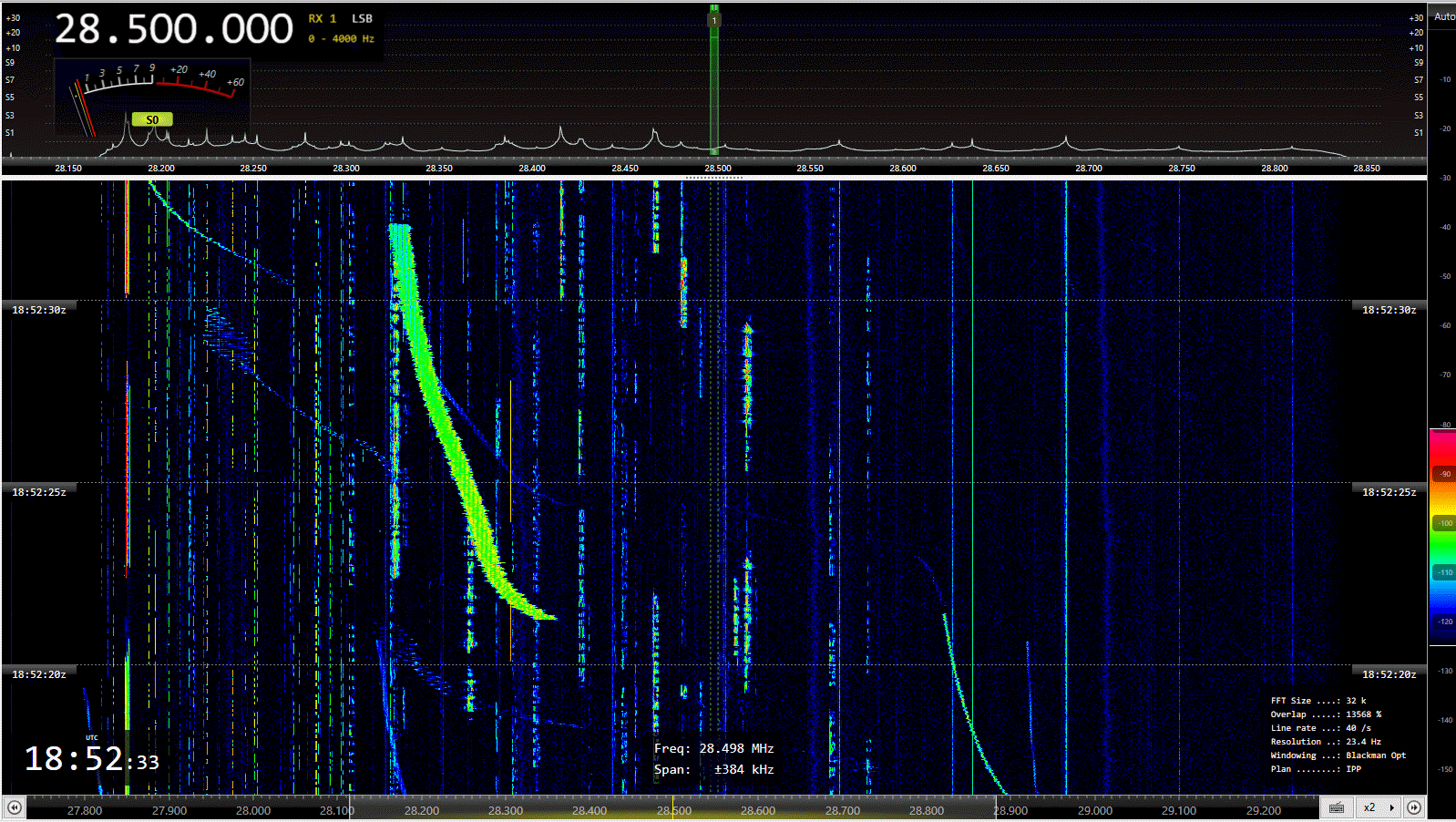Click the RX 1 receiver label
This screenshot has width=1456, height=822.
(322, 18)
